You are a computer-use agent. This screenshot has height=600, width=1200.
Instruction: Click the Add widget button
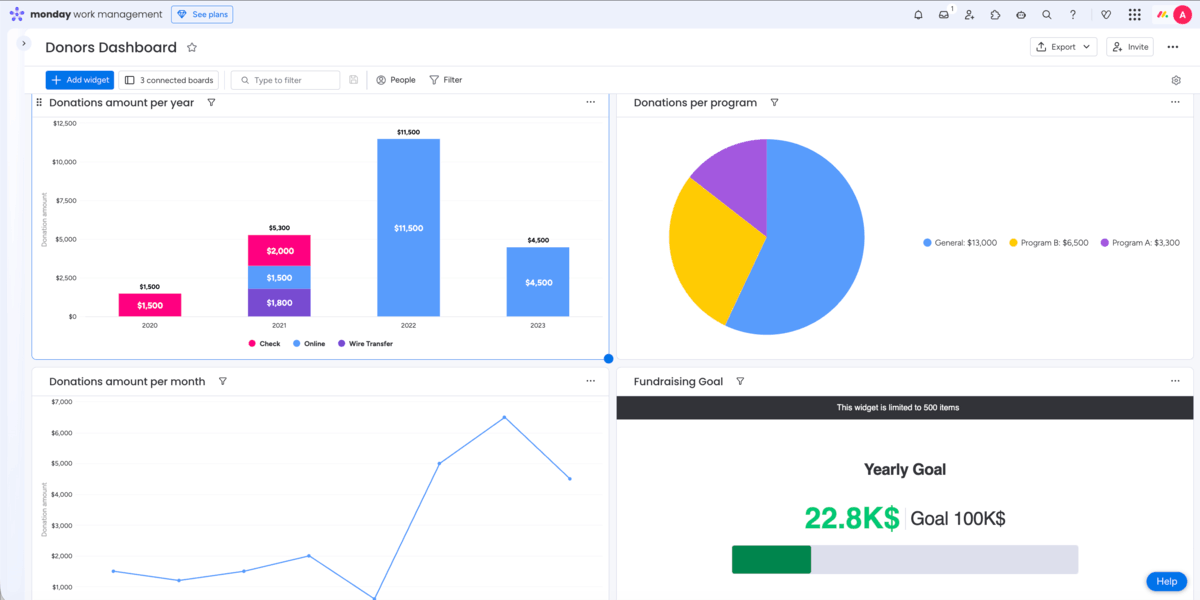(79, 79)
